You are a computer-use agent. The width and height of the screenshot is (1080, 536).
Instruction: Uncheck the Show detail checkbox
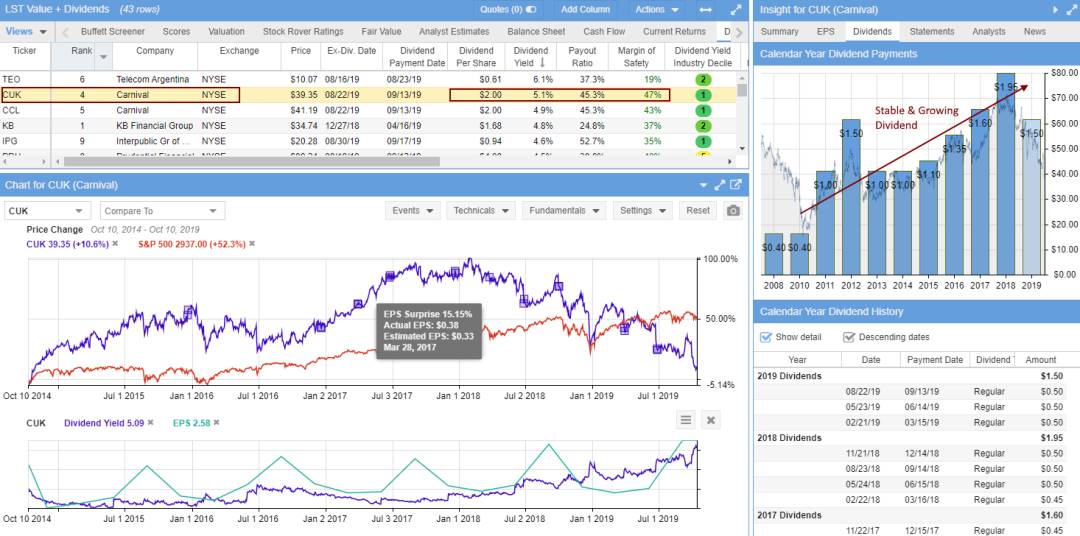(767, 338)
